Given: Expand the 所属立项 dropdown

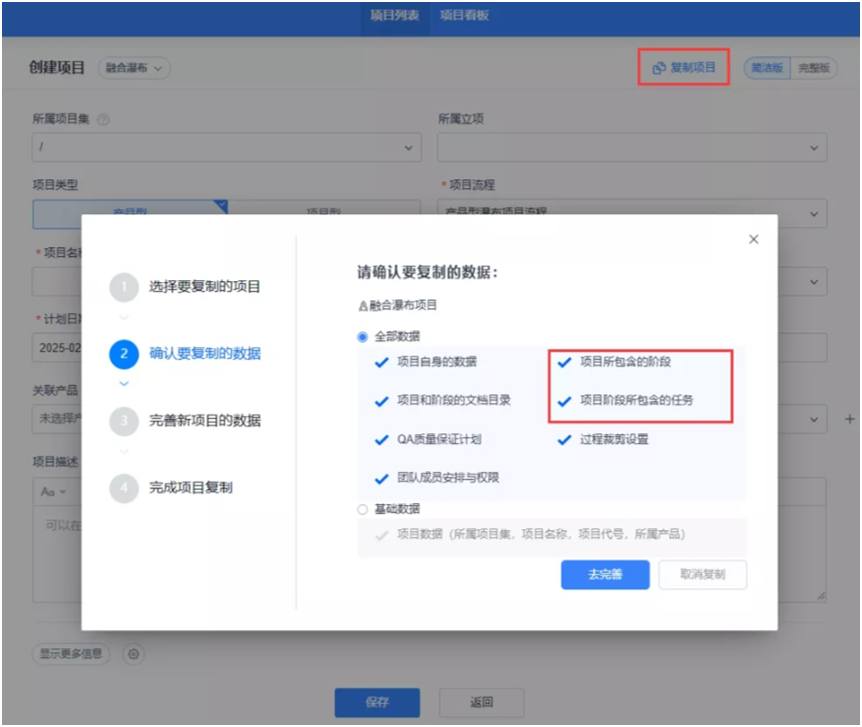Looking at the screenshot, I should tap(632, 147).
